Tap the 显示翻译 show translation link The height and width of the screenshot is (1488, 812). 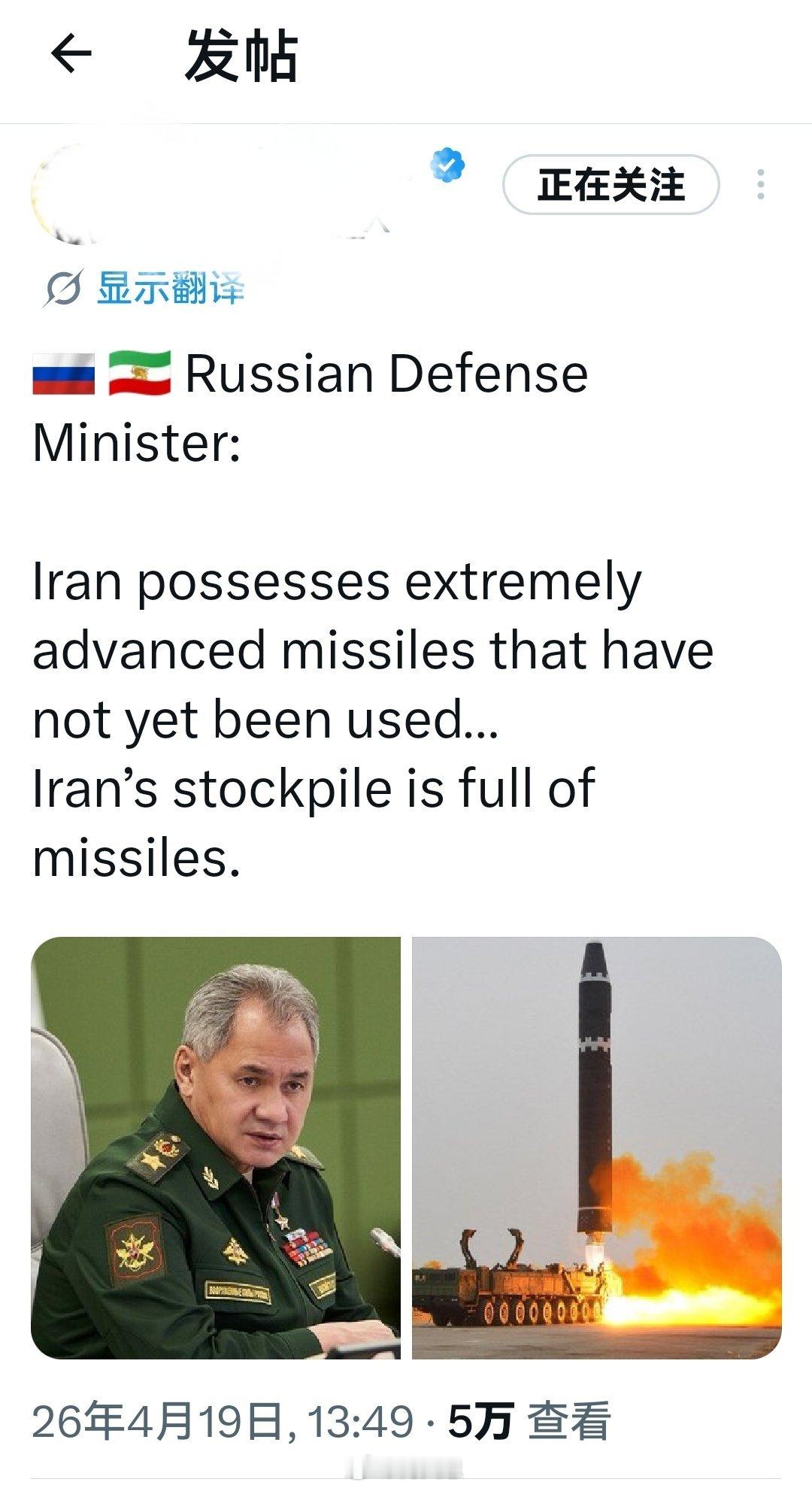(171, 288)
